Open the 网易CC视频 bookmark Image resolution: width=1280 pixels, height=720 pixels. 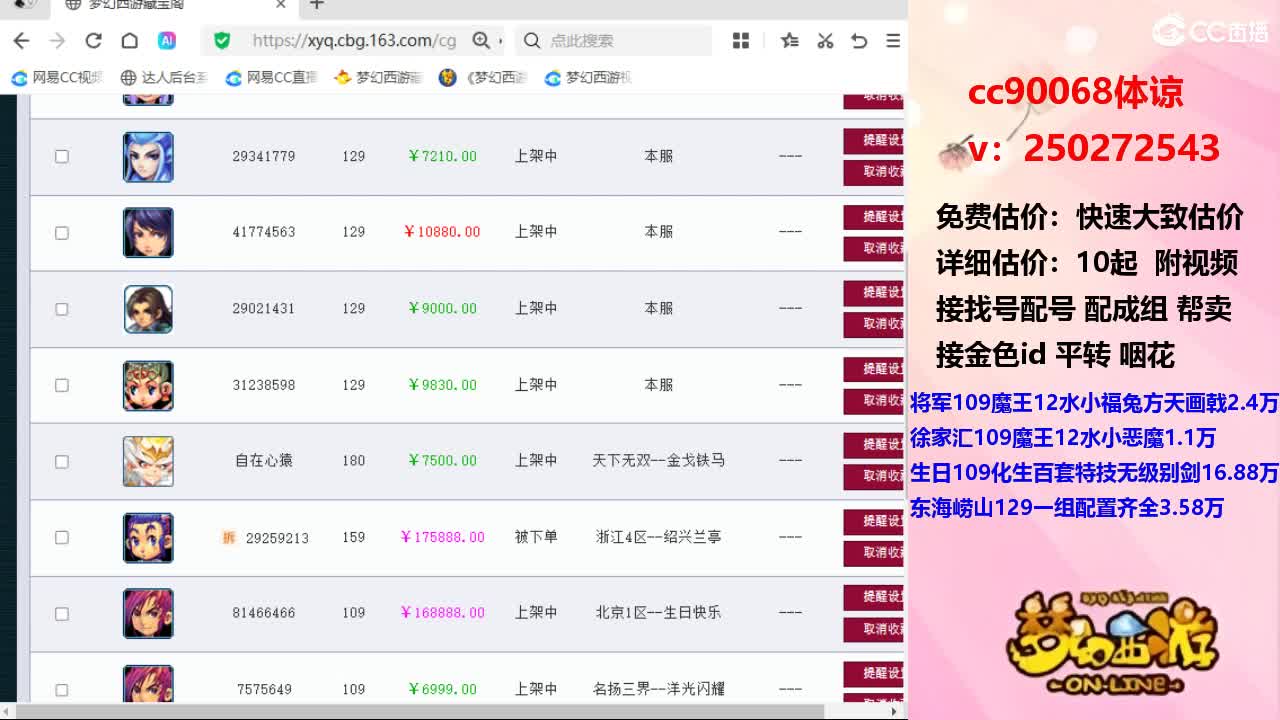click(58, 78)
